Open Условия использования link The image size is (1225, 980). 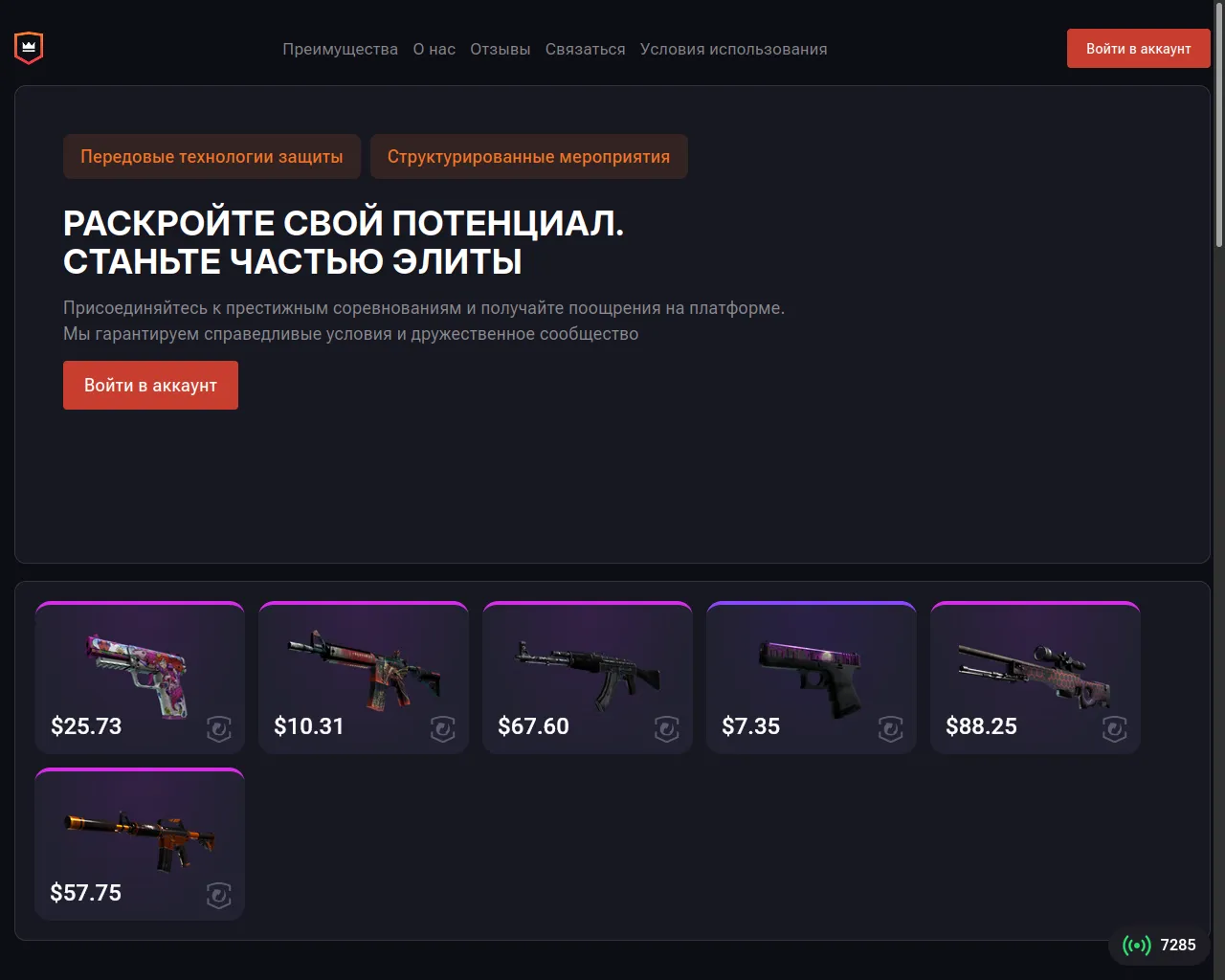(x=734, y=49)
